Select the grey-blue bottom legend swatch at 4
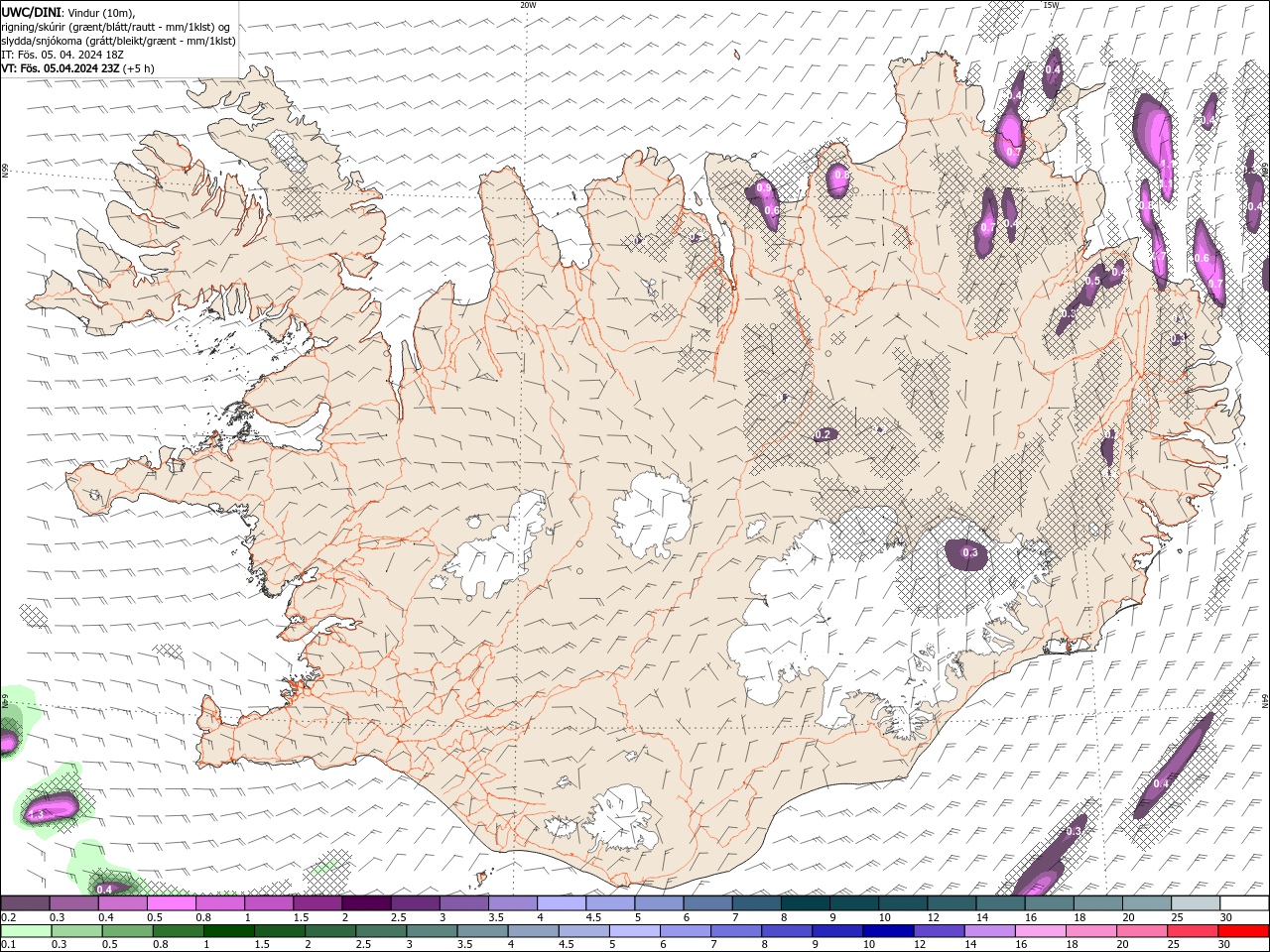 (x=534, y=931)
